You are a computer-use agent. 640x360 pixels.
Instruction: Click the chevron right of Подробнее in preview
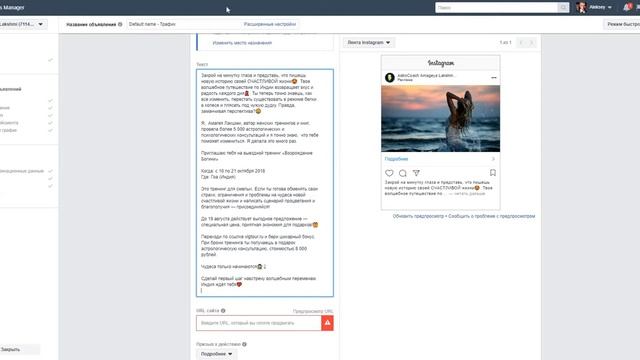[493, 159]
